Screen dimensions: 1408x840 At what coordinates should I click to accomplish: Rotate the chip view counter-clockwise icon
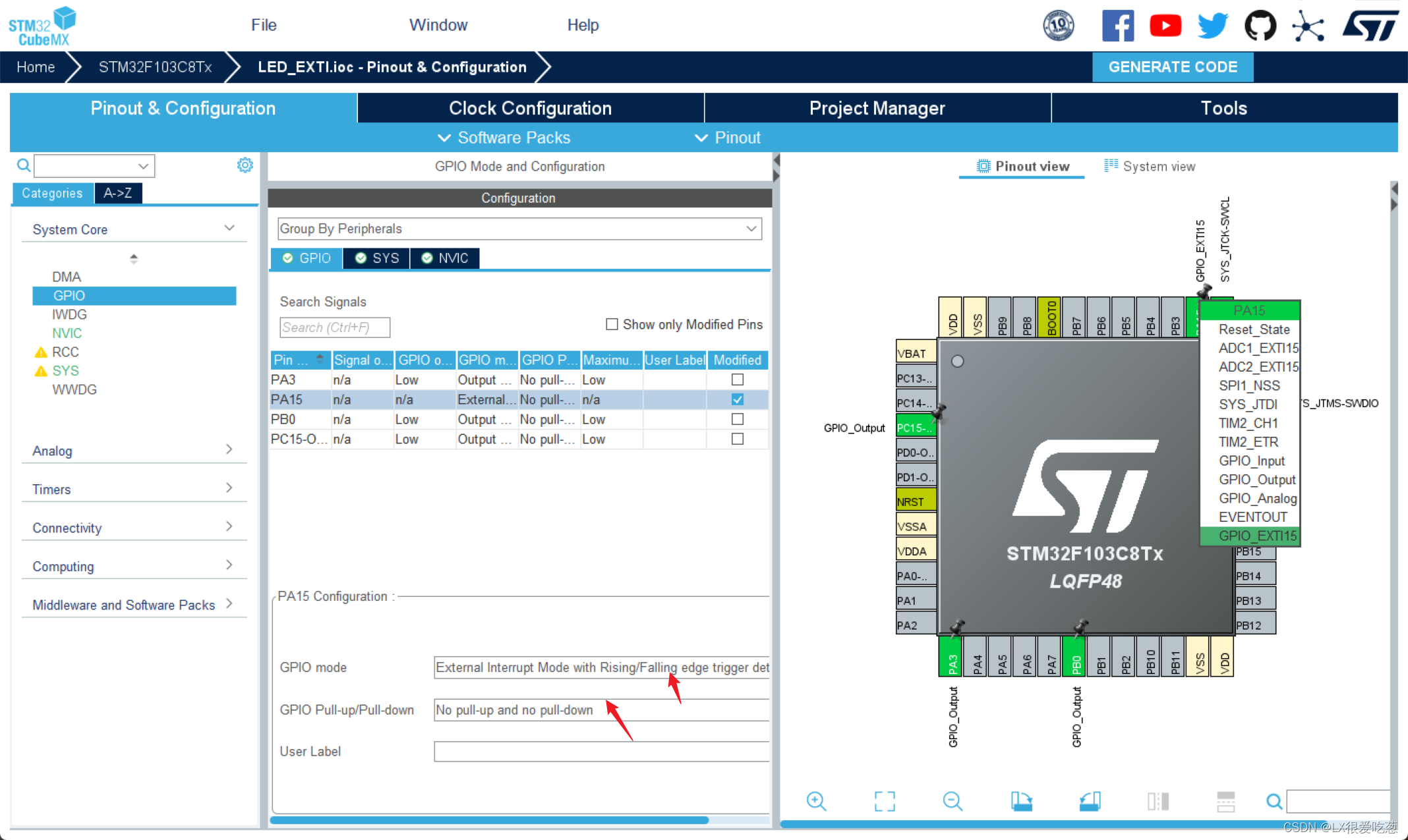[x=1090, y=801]
